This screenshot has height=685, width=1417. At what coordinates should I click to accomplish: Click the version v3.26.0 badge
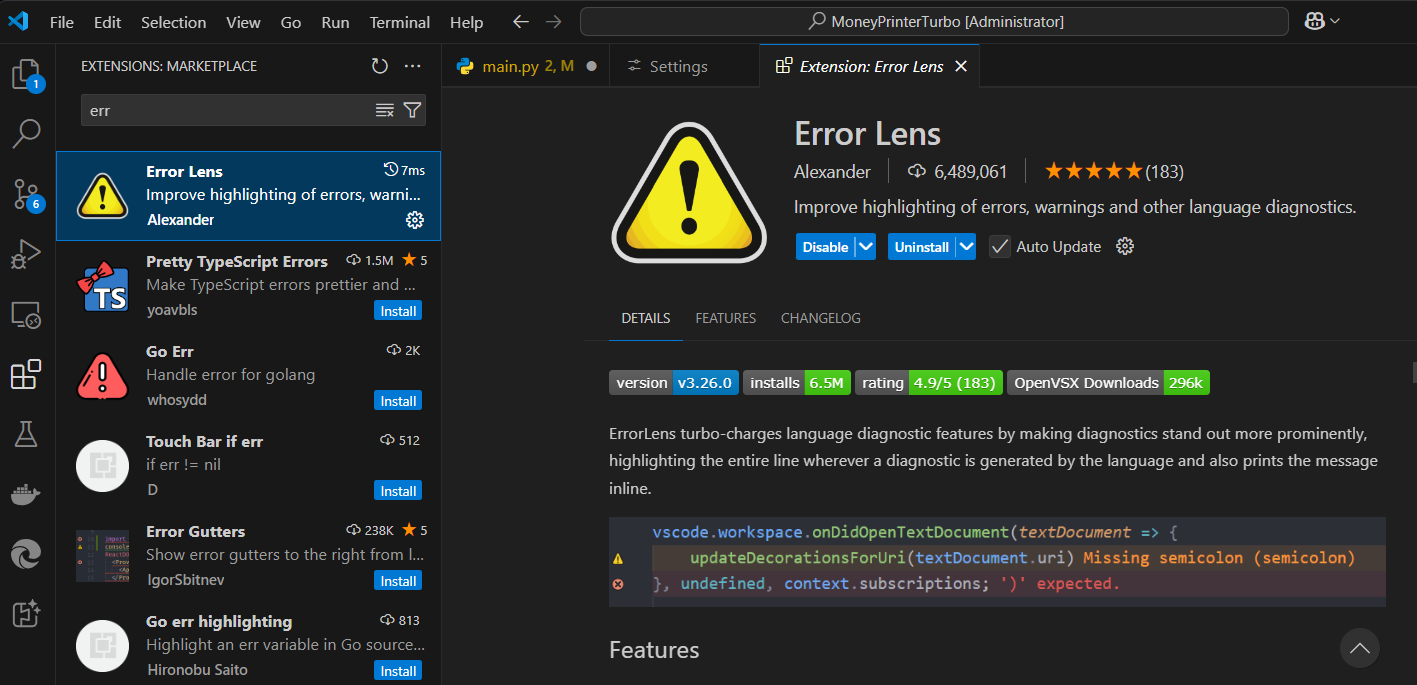675,383
